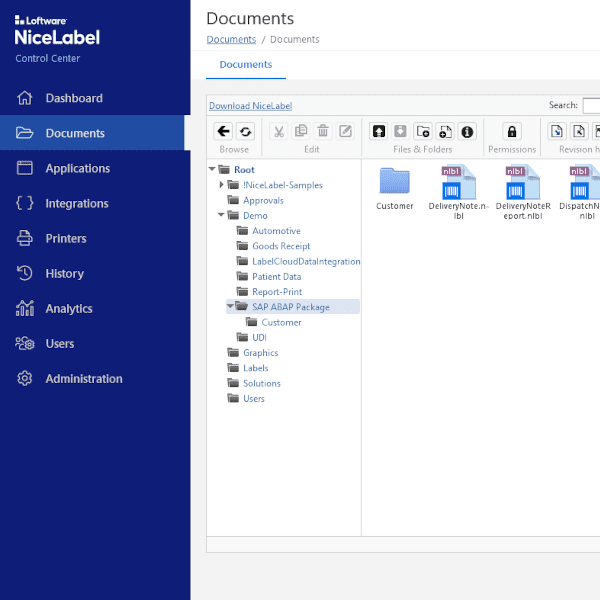Collapse the SAP ABAP Package arrow

pyautogui.click(x=230, y=306)
